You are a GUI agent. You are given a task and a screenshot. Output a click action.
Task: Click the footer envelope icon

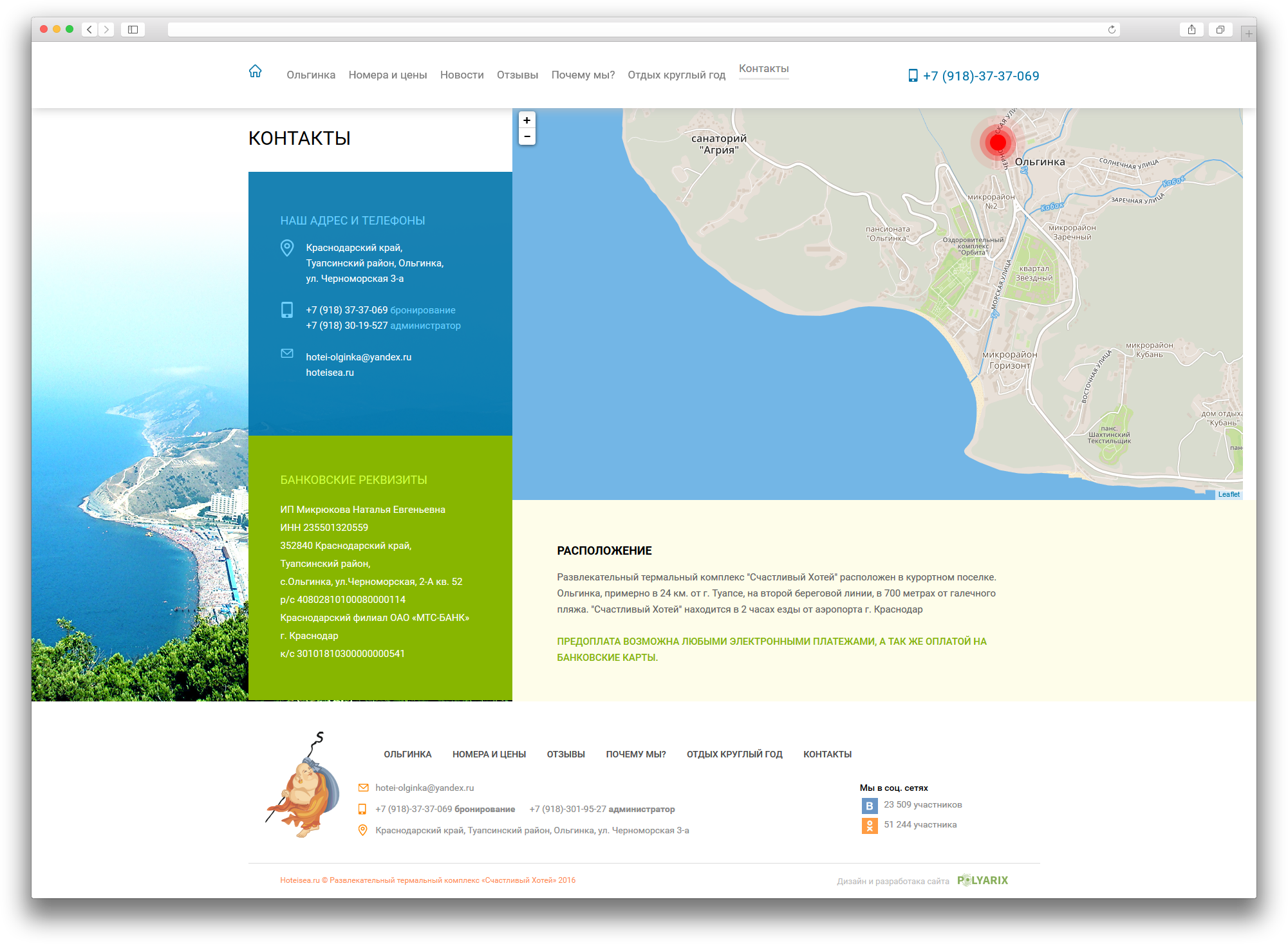(363, 788)
